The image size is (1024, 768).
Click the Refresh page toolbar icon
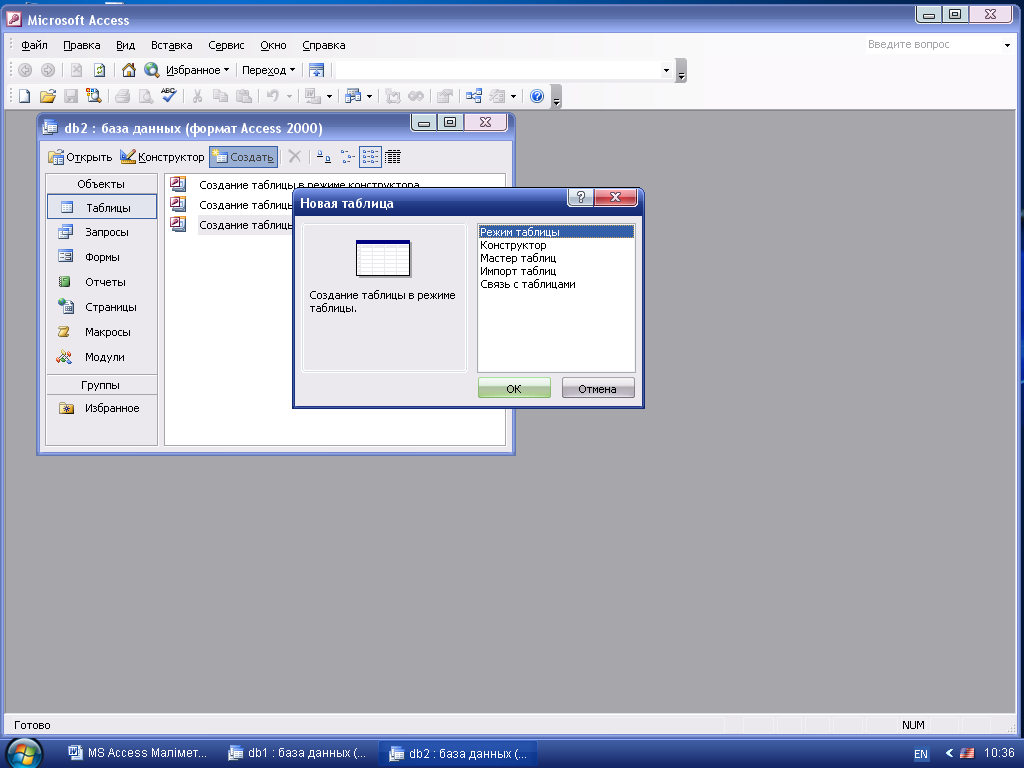point(99,70)
